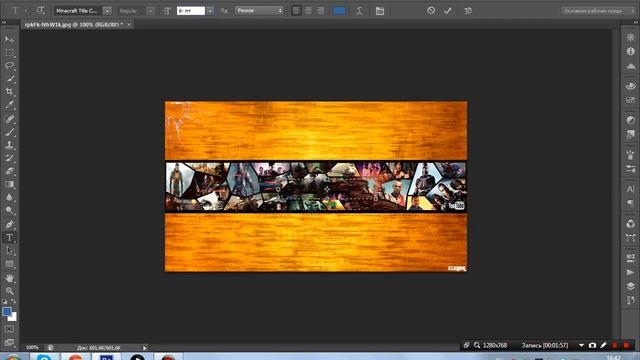Toggle the Character and Paragraph panels
This screenshot has height=360, width=640.
coord(380,11)
